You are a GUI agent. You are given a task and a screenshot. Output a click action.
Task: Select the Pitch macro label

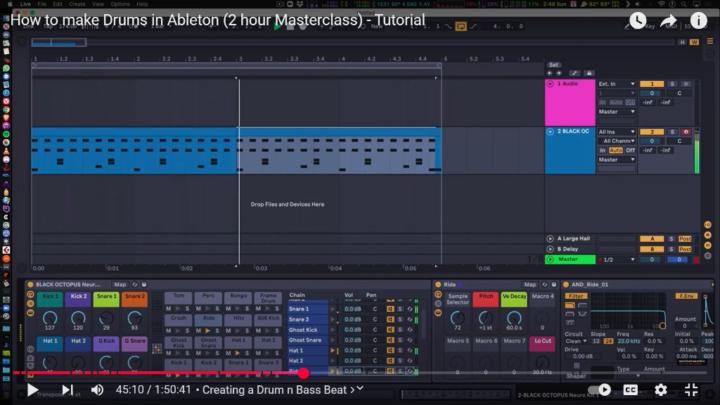[x=486, y=297]
